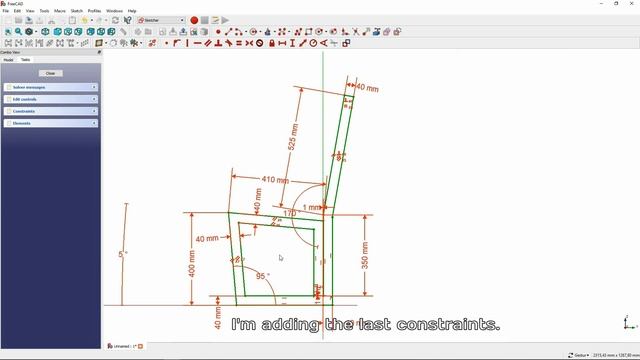Image resolution: width=640 pixels, height=360 pixels.
Task: Toggle construction geometry mode
Action: click(x=397, y=31)
